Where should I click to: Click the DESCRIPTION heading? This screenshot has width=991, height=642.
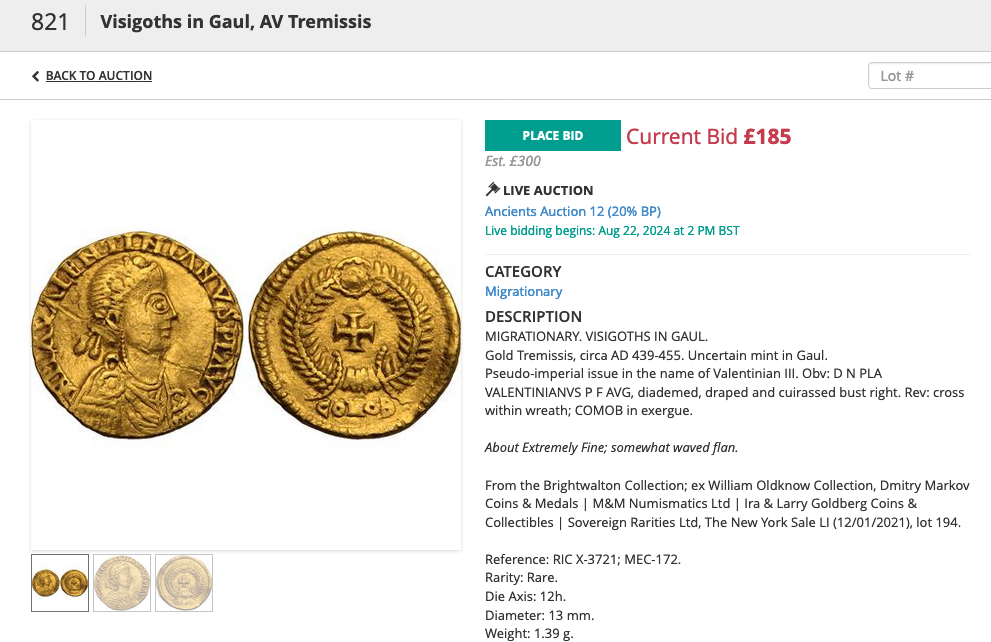point(533,317)
